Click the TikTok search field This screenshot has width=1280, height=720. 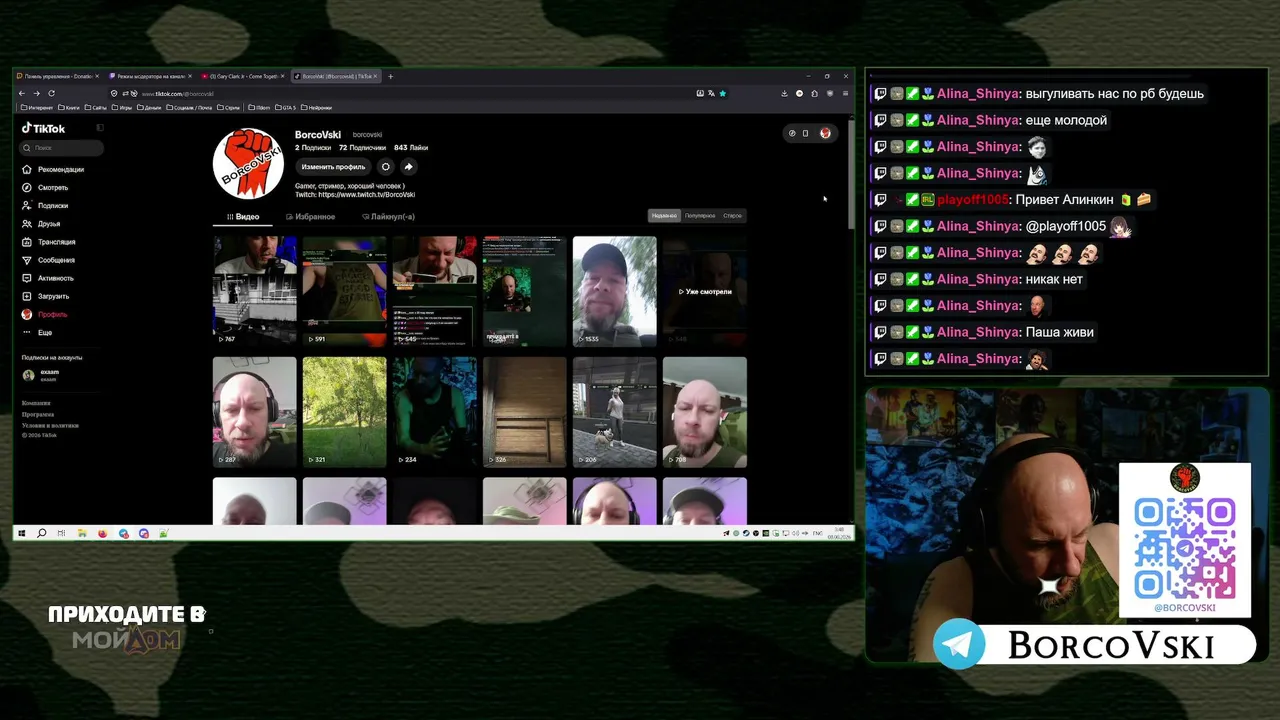63,148
